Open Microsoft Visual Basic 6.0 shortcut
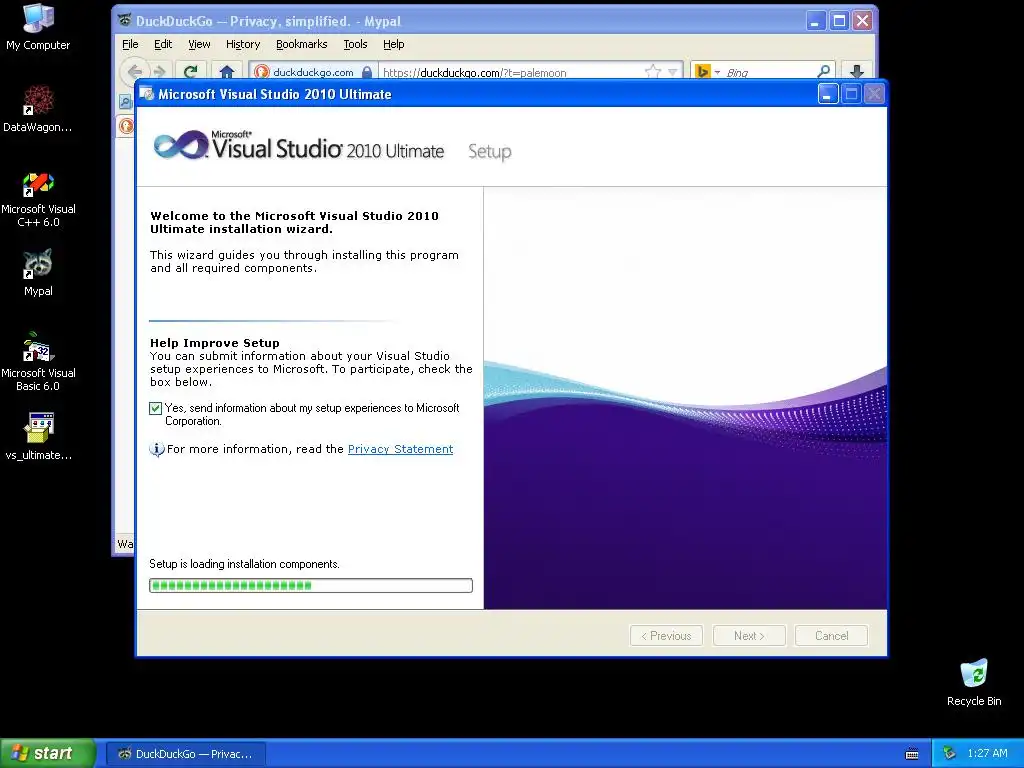Screen dimensions: 1024x768 click(x=38, y=362)
